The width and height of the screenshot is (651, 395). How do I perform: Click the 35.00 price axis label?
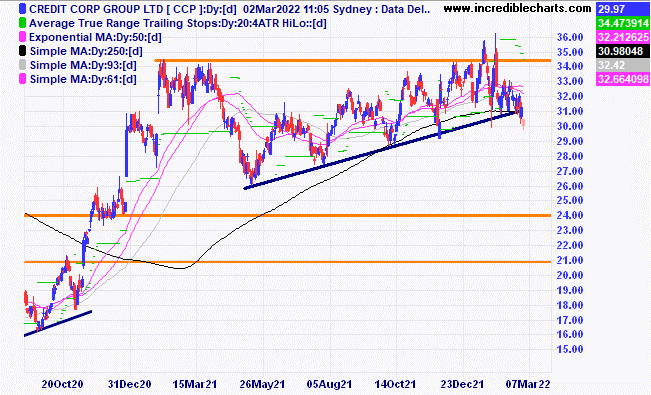570,52
